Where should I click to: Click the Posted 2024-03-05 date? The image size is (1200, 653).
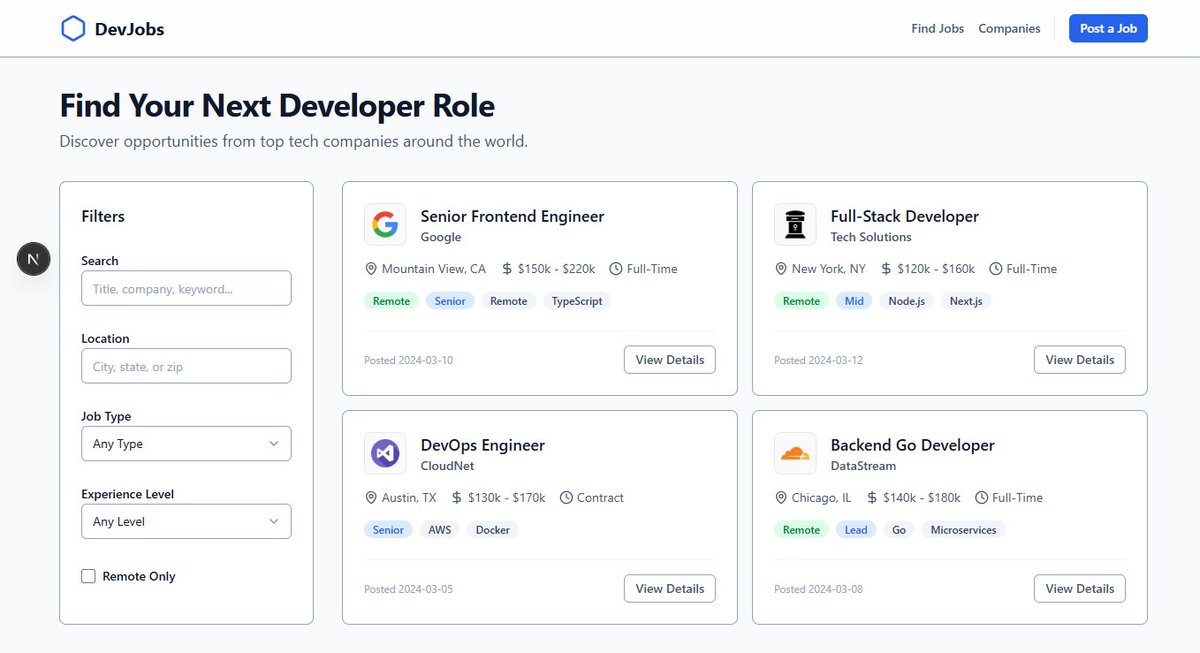coord(408,589)
